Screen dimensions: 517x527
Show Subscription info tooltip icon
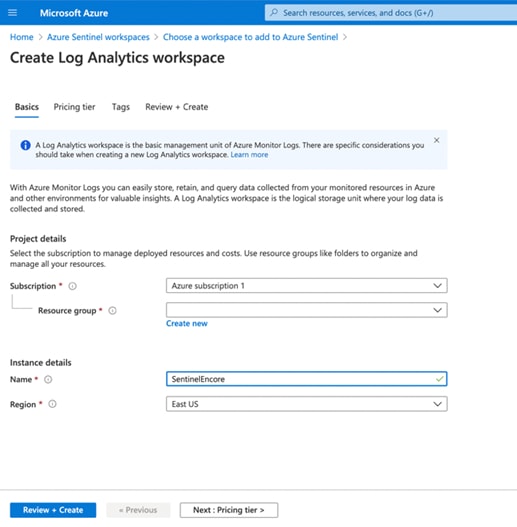point(73,286)
